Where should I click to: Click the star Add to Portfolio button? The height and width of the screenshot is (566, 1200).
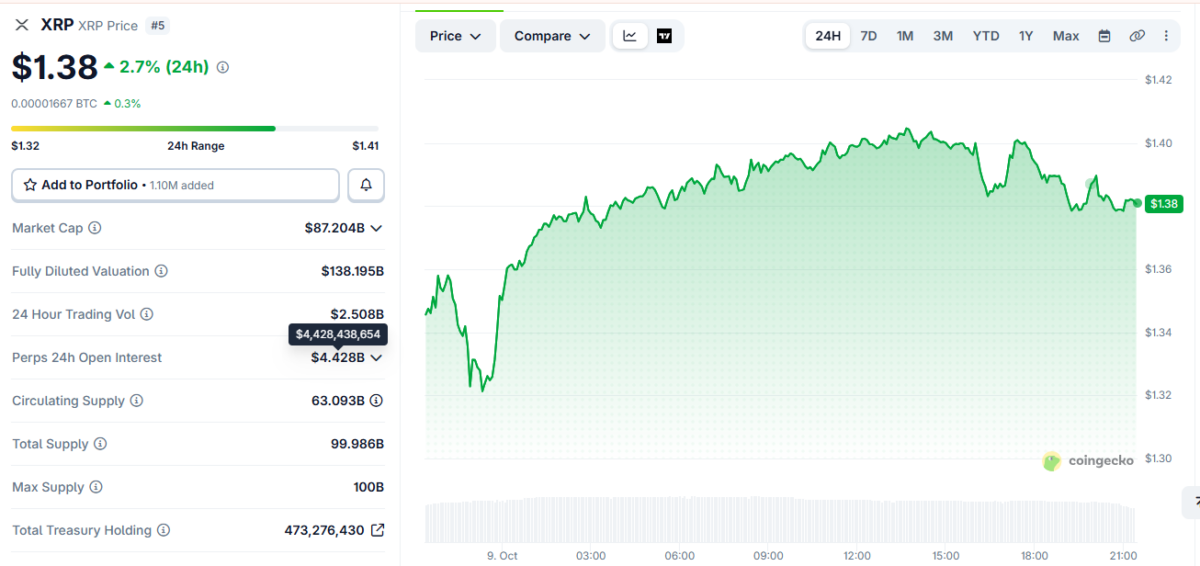pos(175,185)
